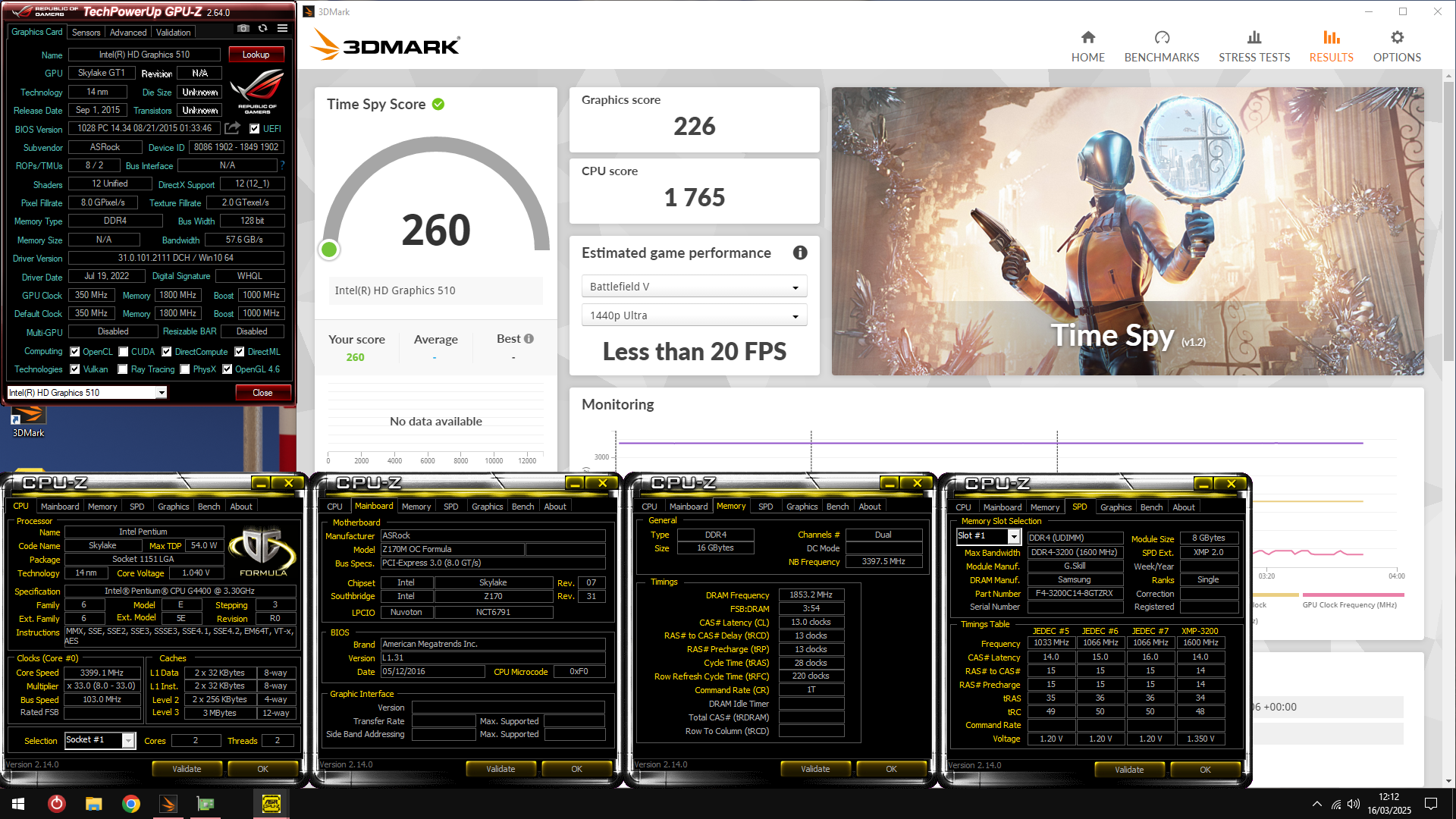
Task: Open GPU-Z graphics card selection dropdown
Action: click(x=86, y=393)
